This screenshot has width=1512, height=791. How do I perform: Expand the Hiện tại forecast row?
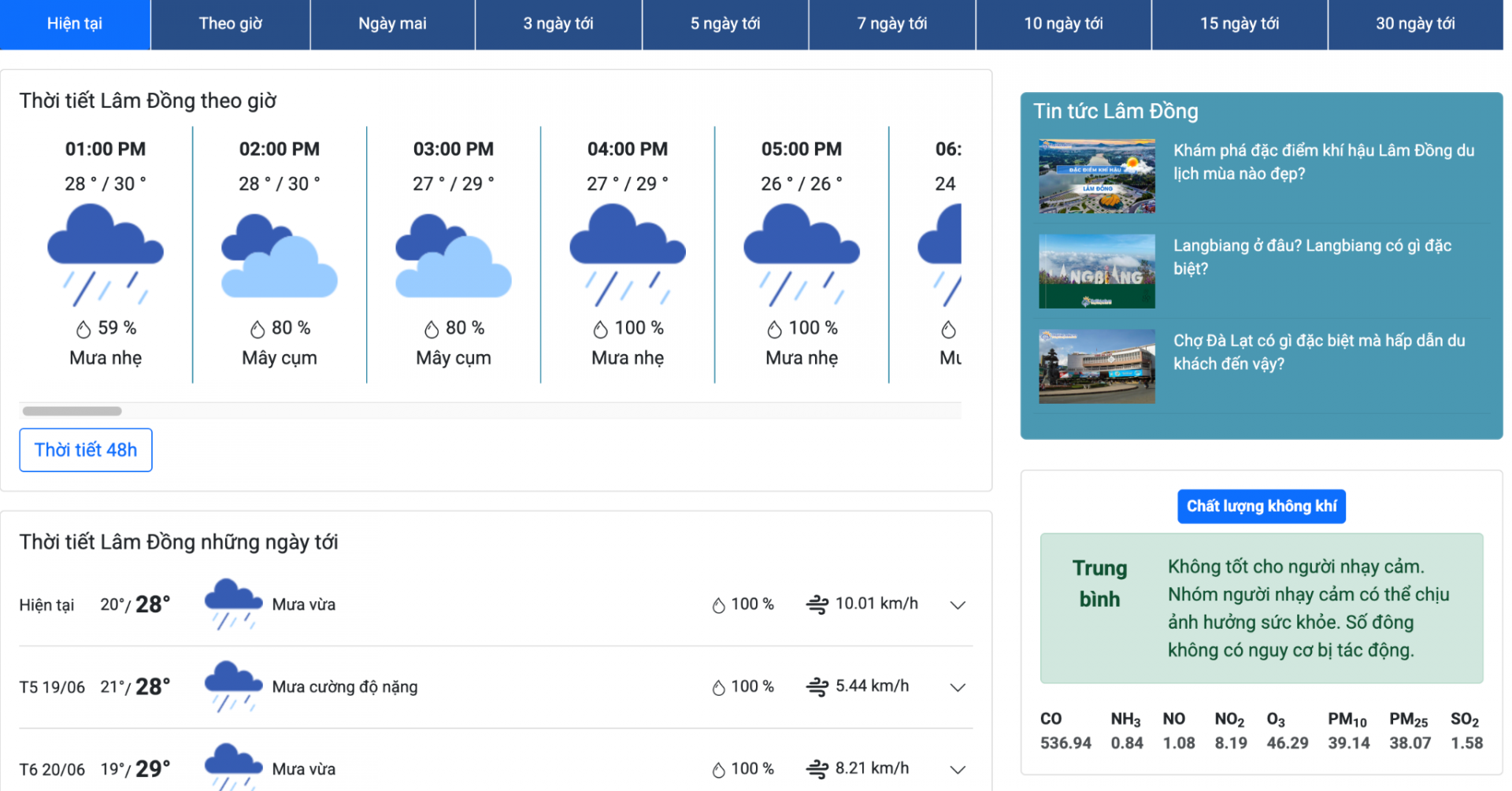(x=958, y=605)
